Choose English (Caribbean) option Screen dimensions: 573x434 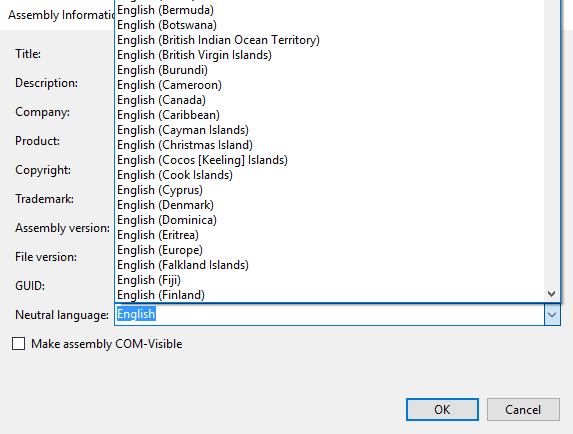[330, 115]
